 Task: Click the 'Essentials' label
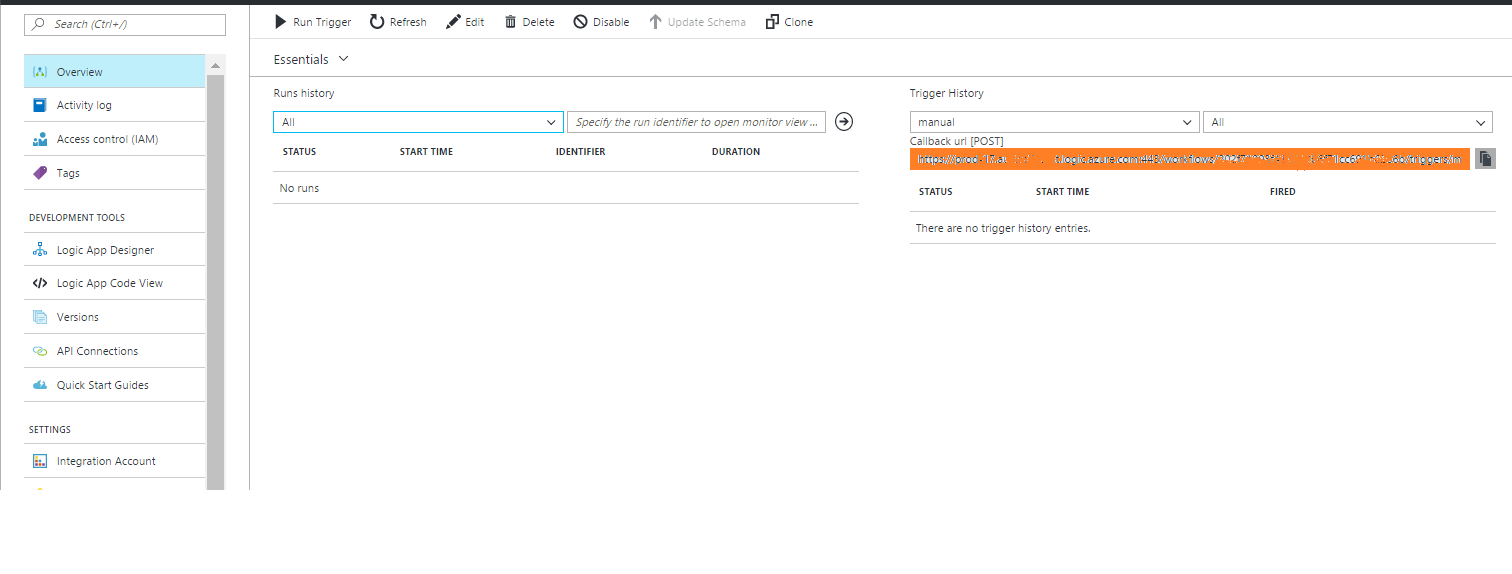(301, 59)
